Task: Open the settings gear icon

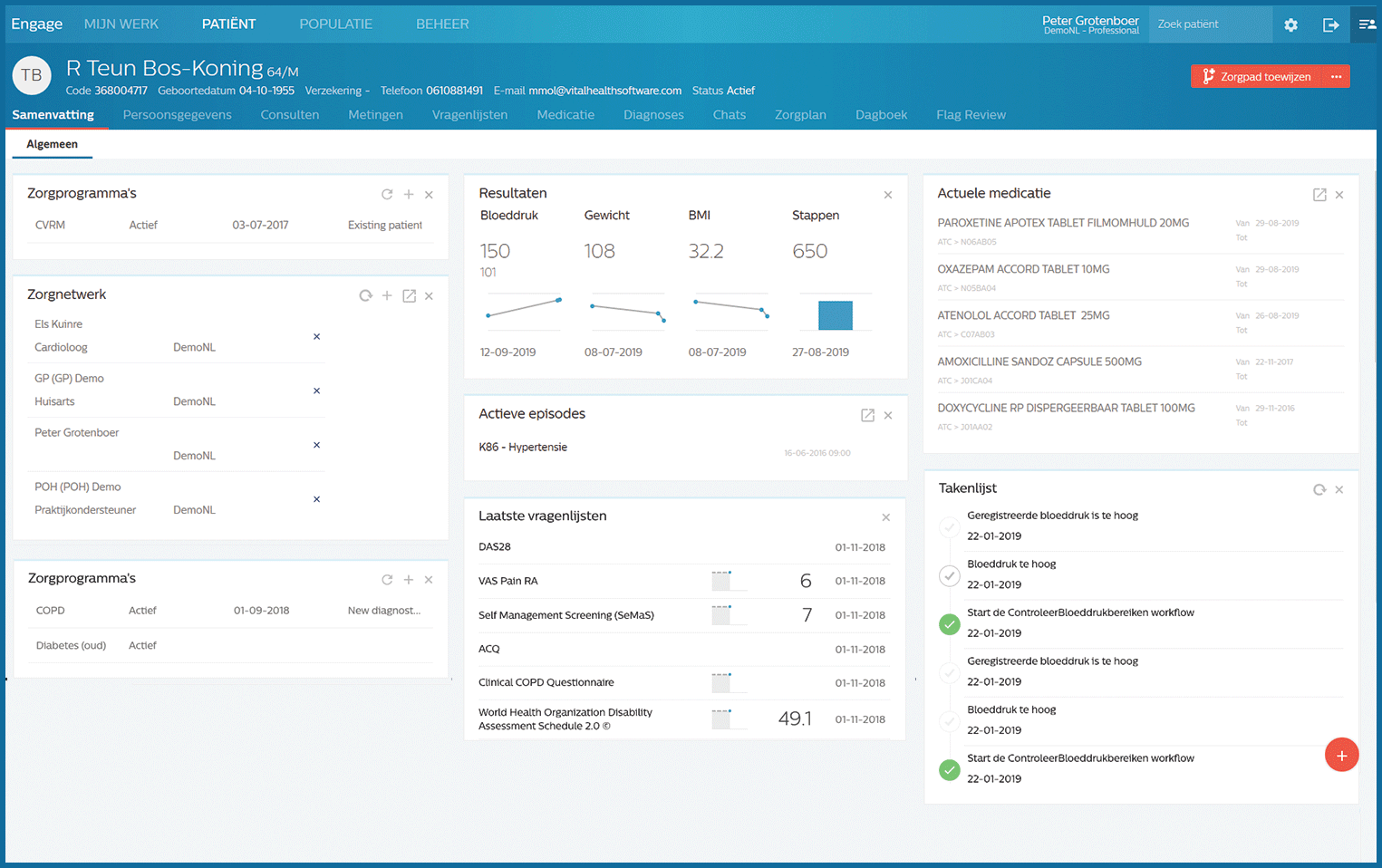Action: 1290,25
